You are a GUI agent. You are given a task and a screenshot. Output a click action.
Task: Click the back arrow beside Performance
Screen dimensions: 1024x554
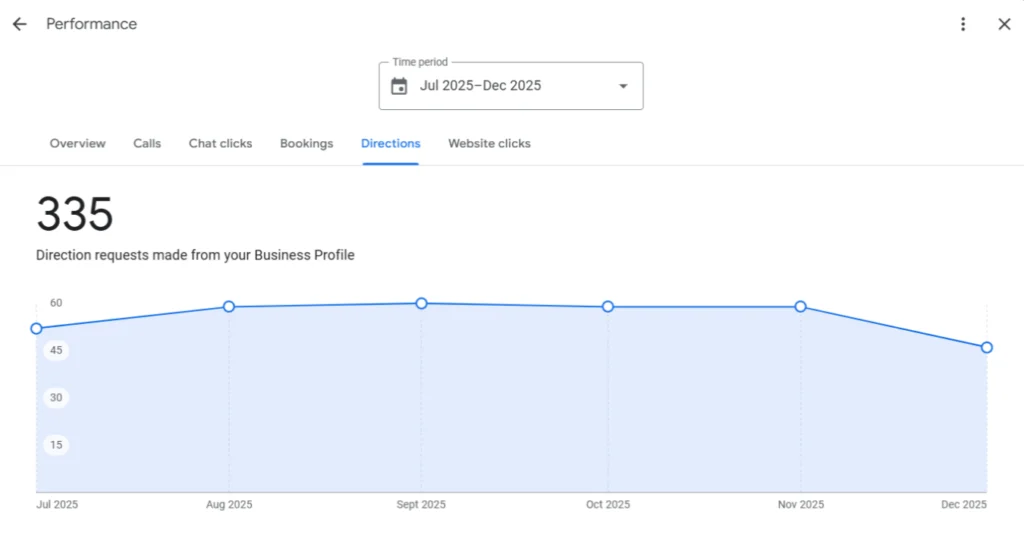click(19, 24)
